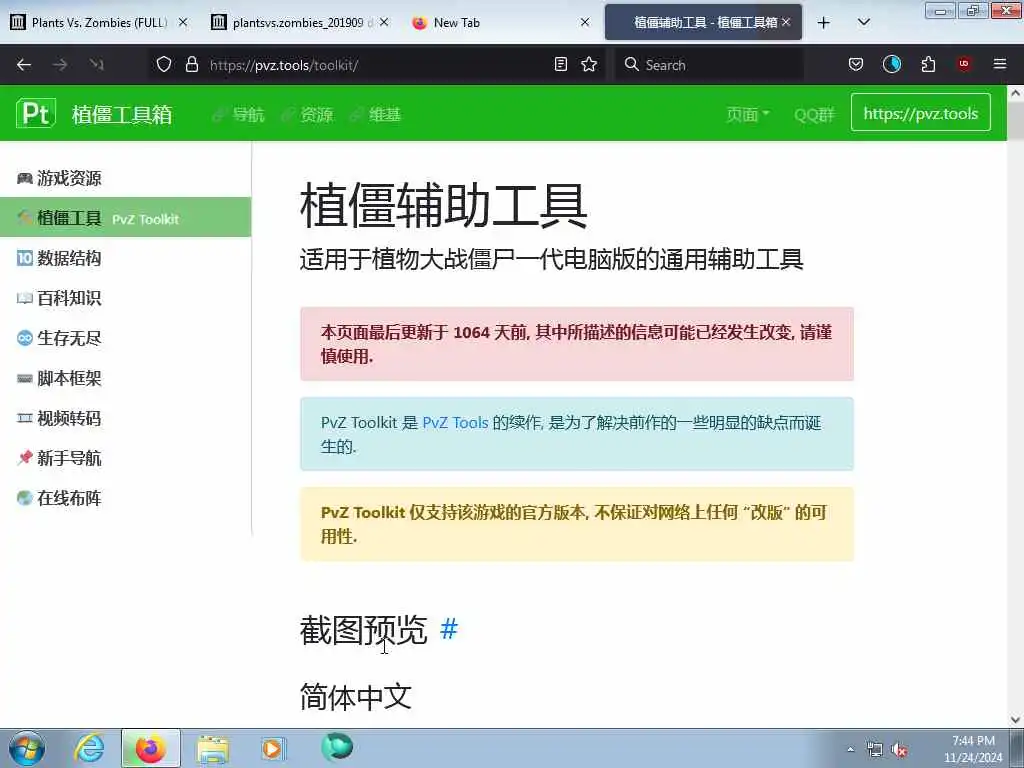Click the Pt logo in the green header

click(36, 114)
